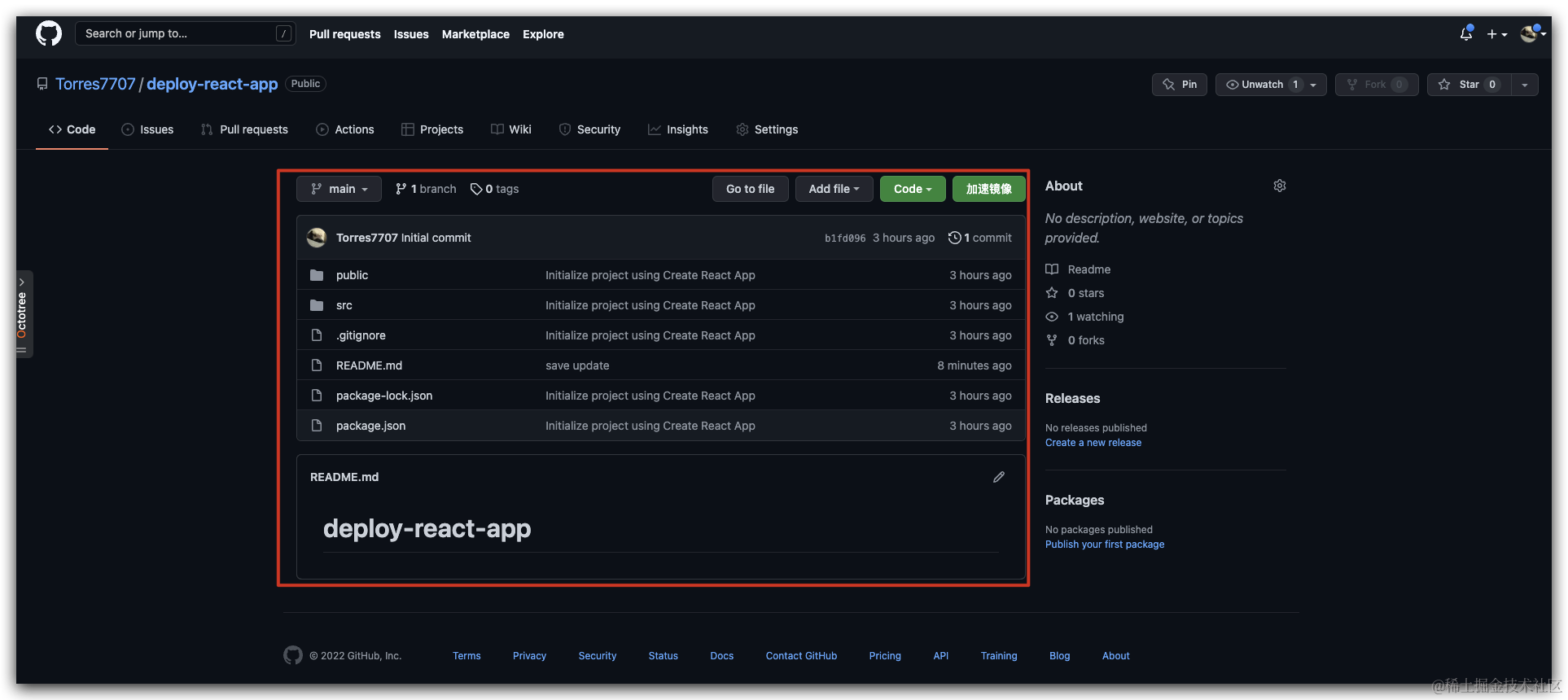
Task: Click Publish your first package link
Action: tap(1105, 545)
